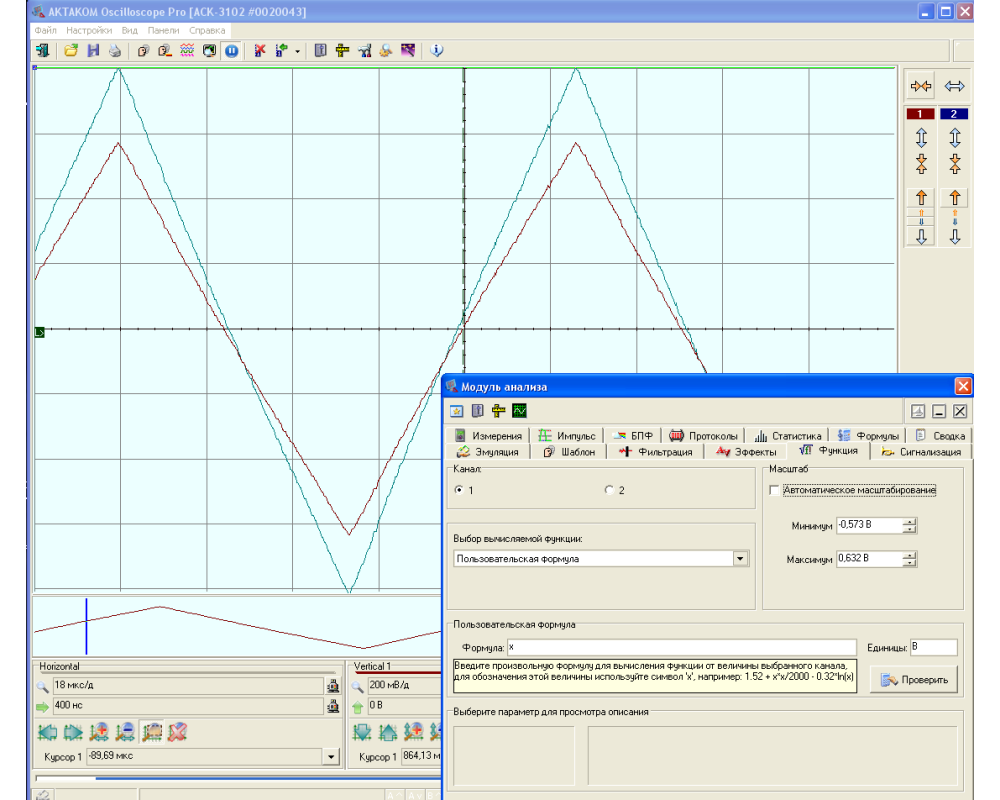Click the pause acquisition icon in toolbar
Image resolution: width=1000 pixels, height=800 pixels.
coord(231,50)
